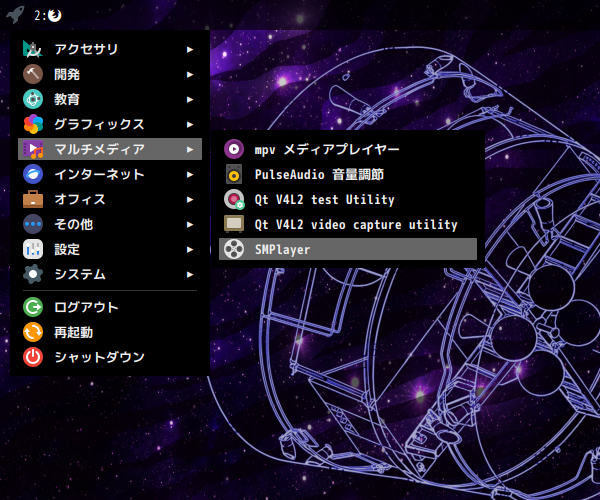Click the Qt V4L2 test Utility icon
This screenshot has width=600, height=500.
(x=234, y=199)
